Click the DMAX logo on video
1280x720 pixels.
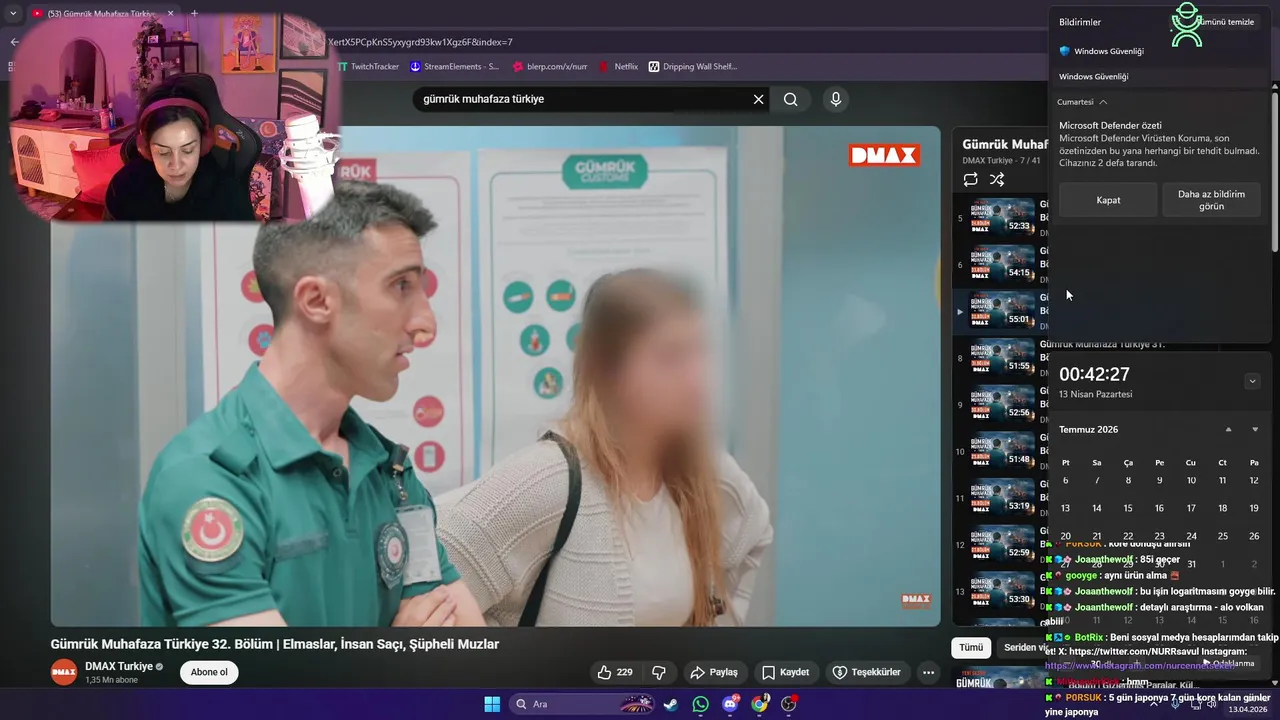click(x=884, y=155)
